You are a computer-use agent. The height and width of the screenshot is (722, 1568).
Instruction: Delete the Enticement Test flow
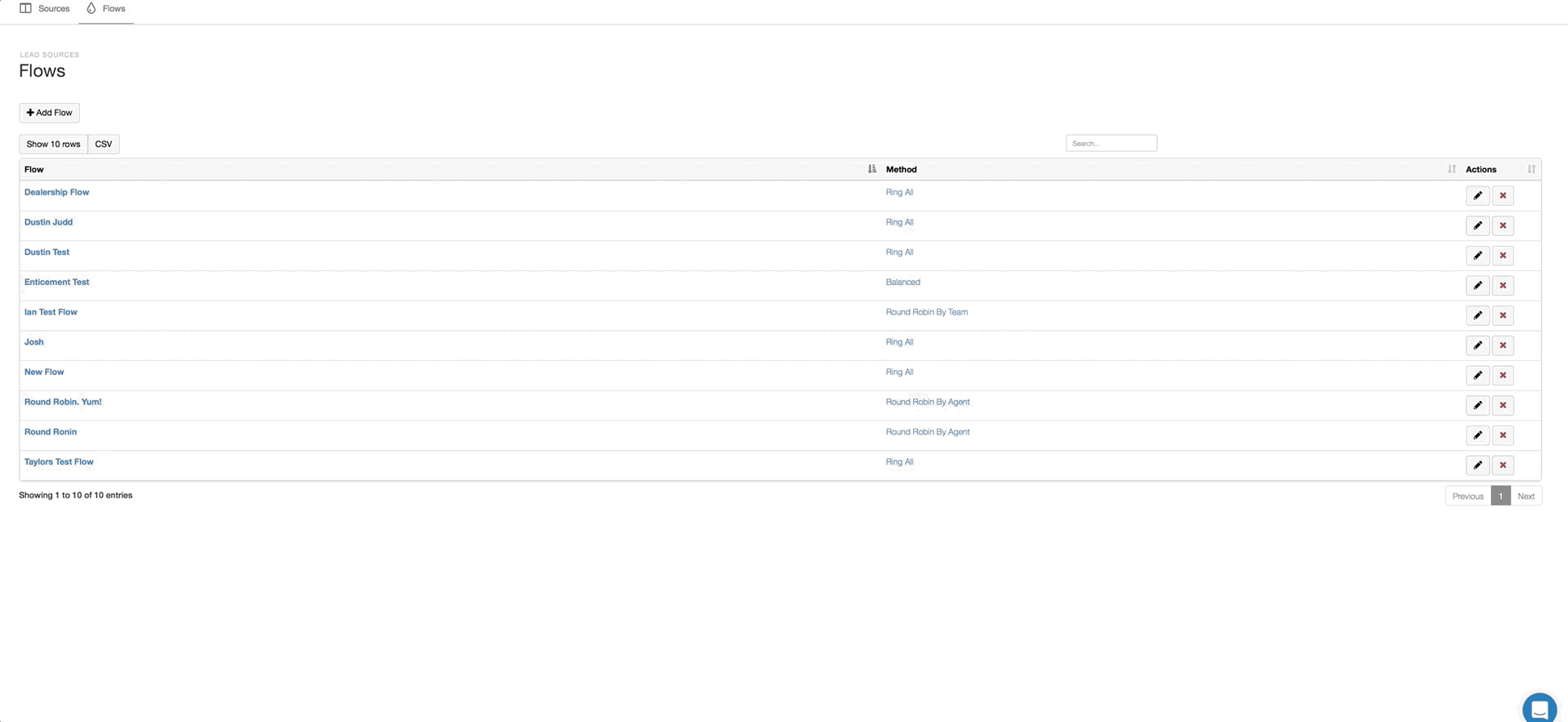1503,286
